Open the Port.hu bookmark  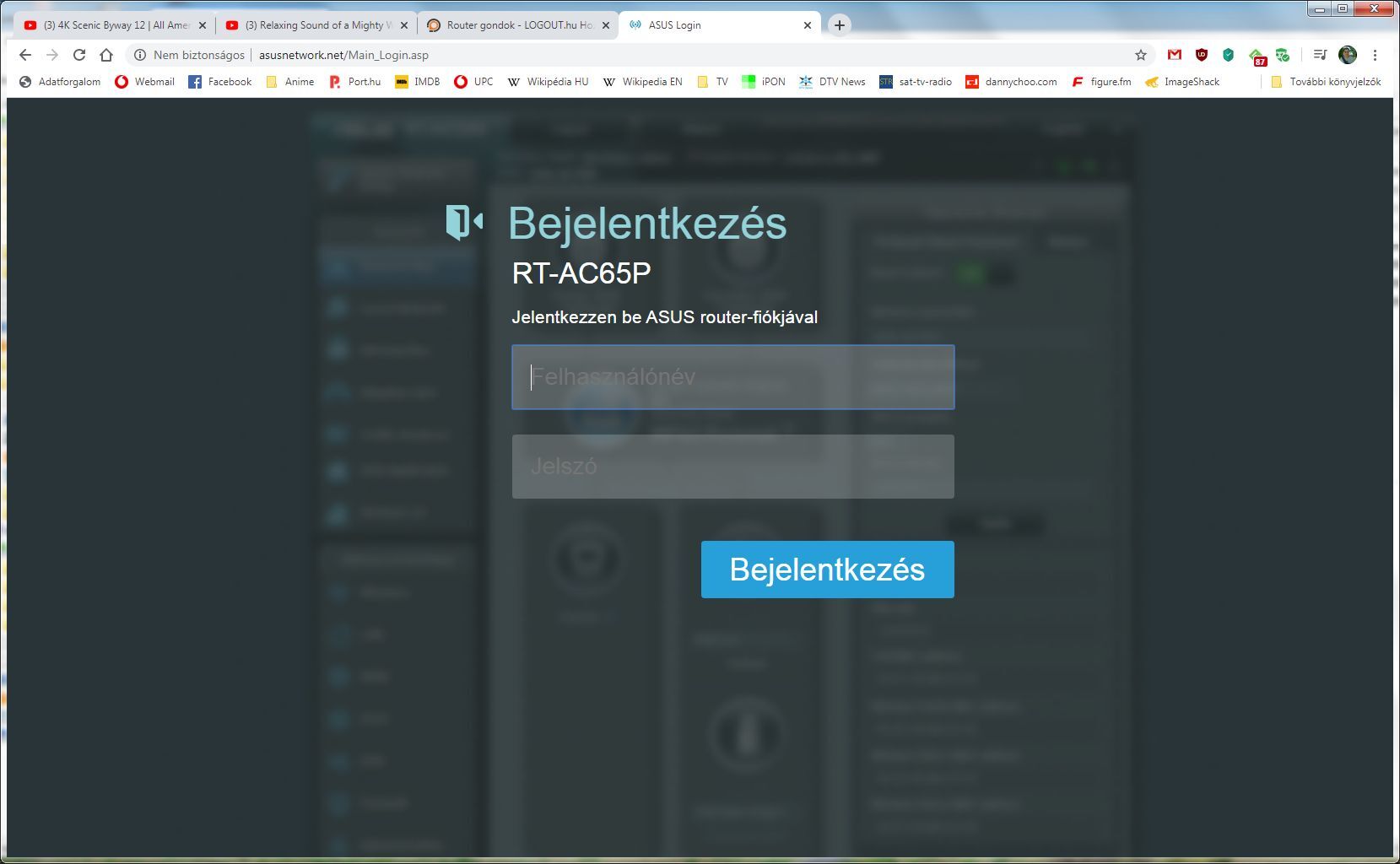click(x=355, y=82)
